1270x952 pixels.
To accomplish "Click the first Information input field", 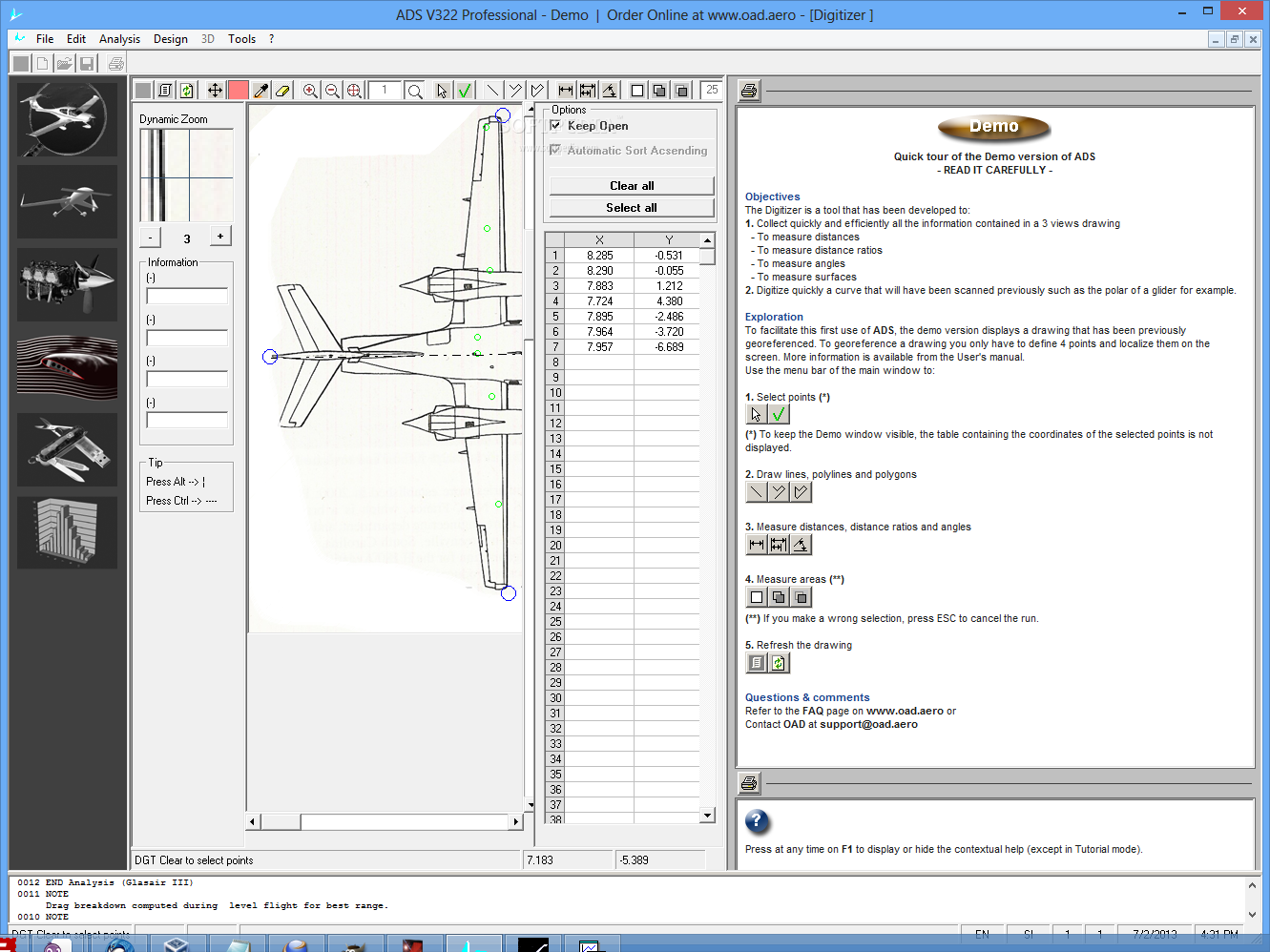I will click(x=187, y=296).
